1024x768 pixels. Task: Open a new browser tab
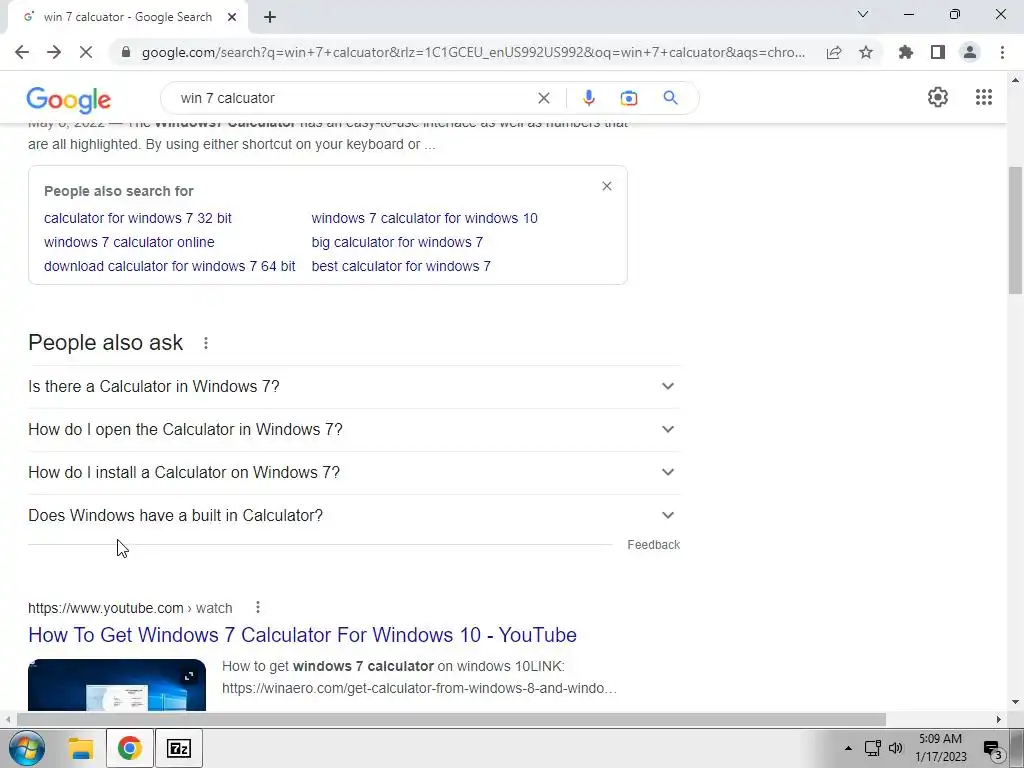[x=270, y=18]
